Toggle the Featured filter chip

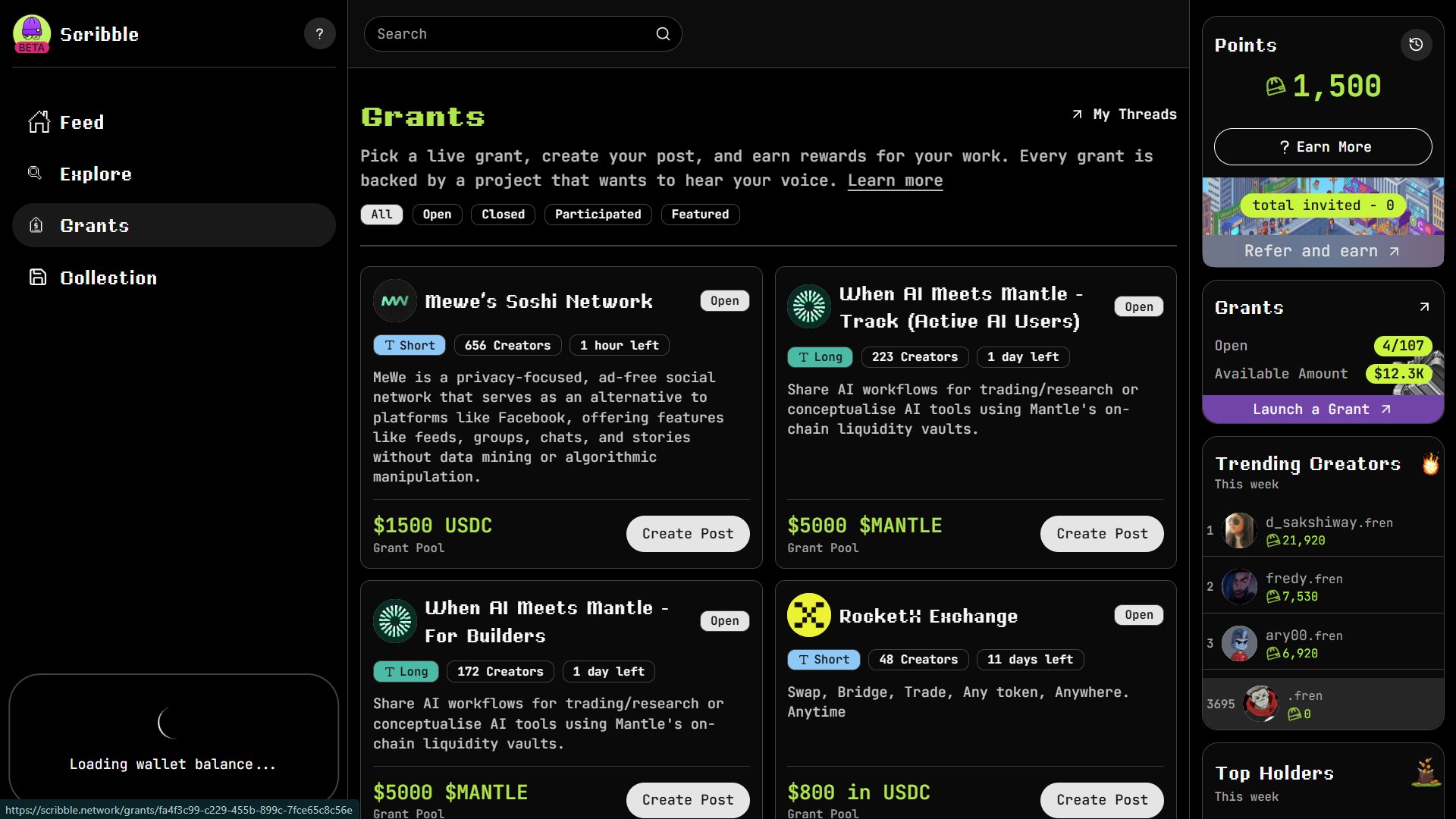tap(699, 215)
